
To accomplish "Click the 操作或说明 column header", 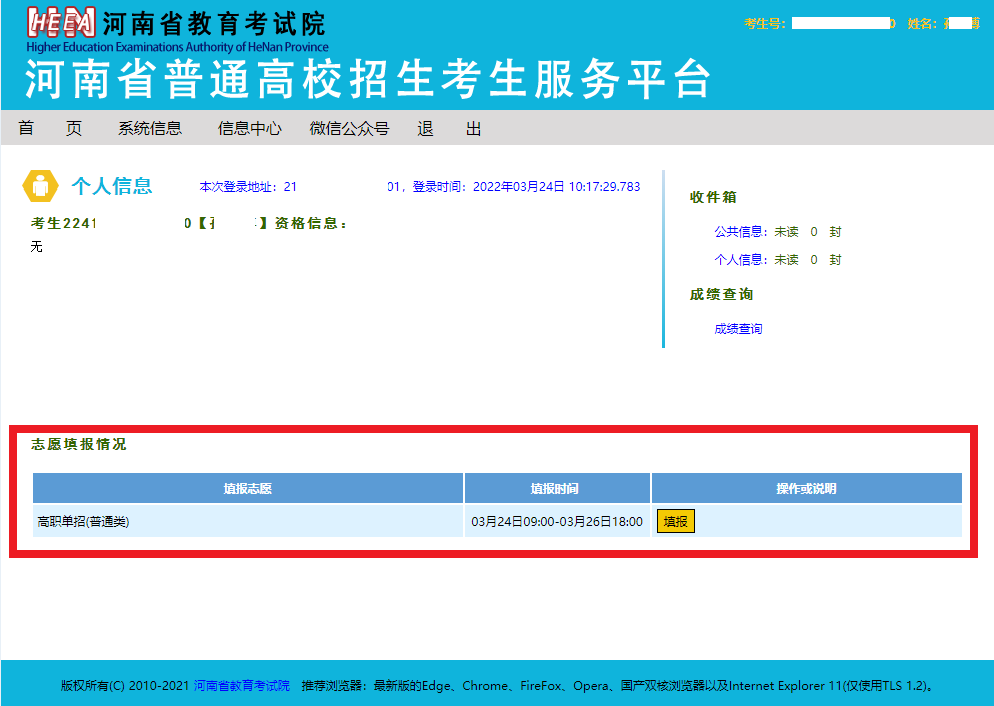I will coord(806,489).
